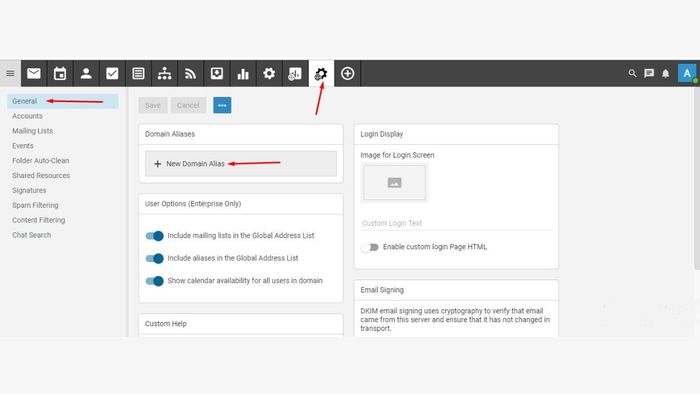Open the Reports bar chart icon

tap(243, 74)
